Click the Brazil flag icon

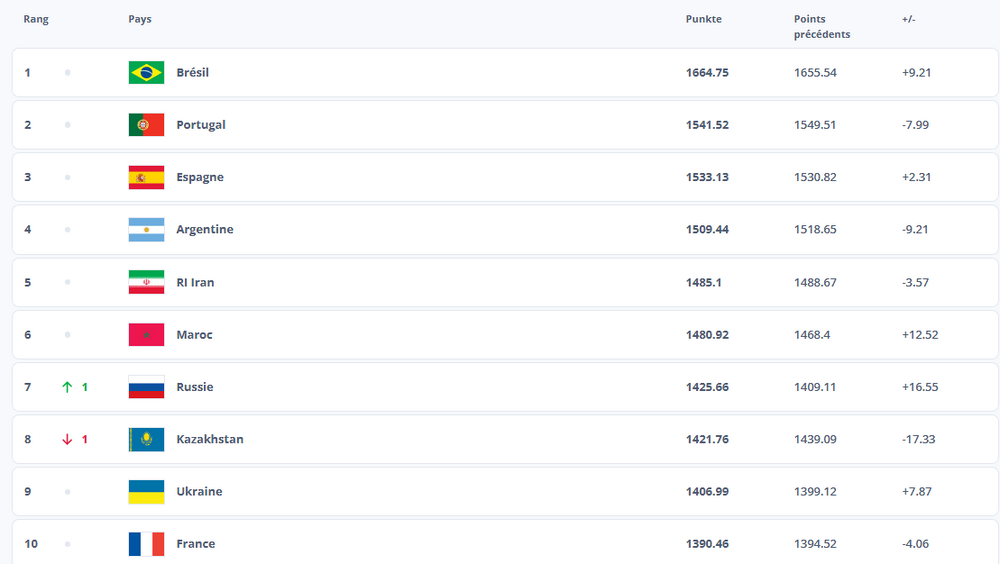[146, 73]
